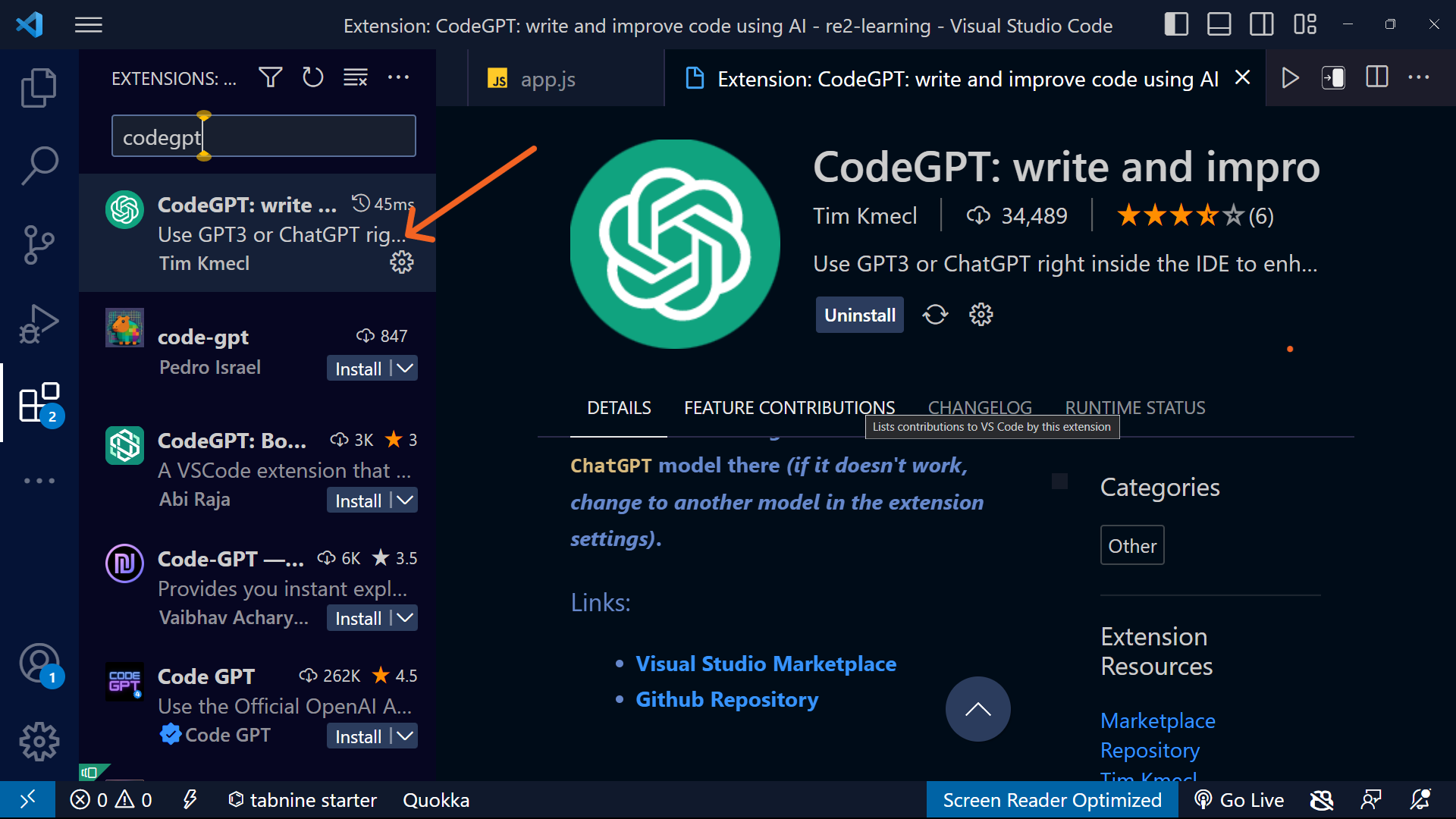
Task: Open the Run and Debug view
Action: (x=39, y=324)
